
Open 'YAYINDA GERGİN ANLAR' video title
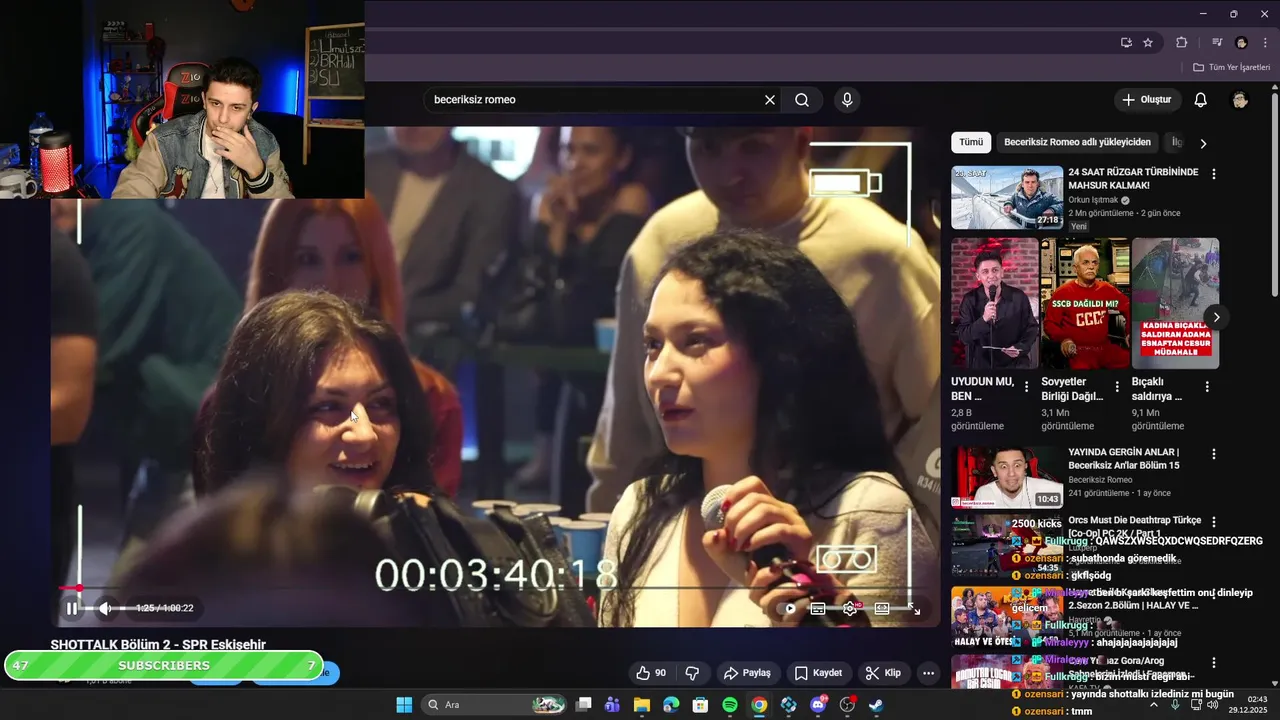(x=1123, y=459)
